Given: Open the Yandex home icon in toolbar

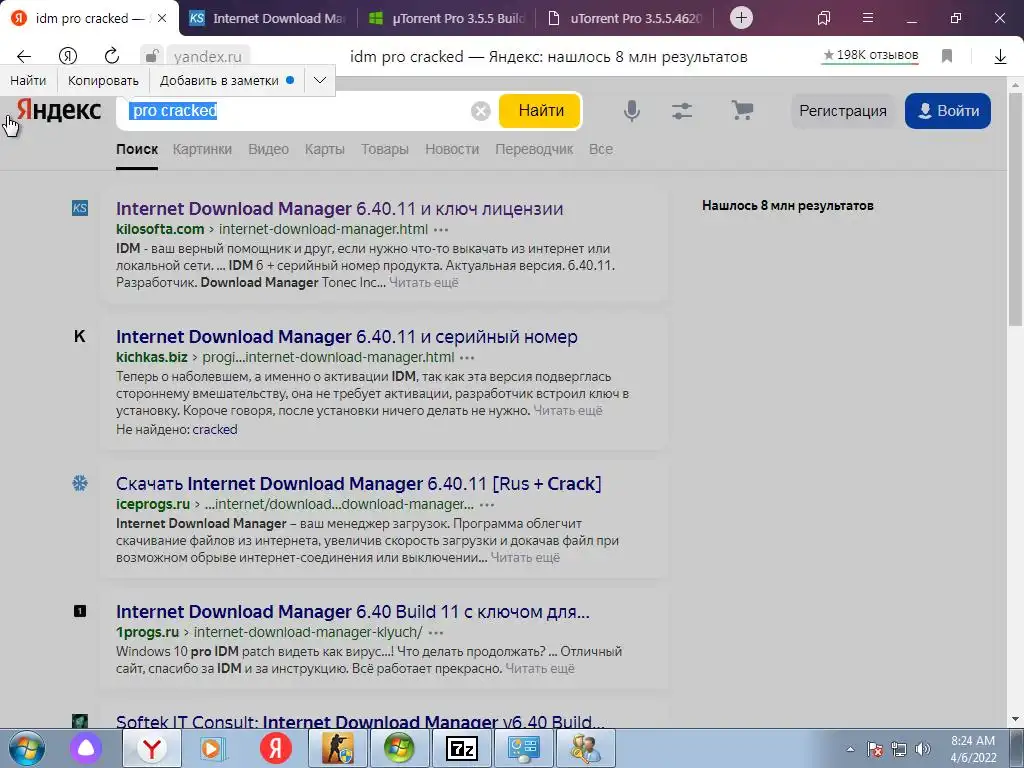Looking at the screenshot, I should 68,57.
